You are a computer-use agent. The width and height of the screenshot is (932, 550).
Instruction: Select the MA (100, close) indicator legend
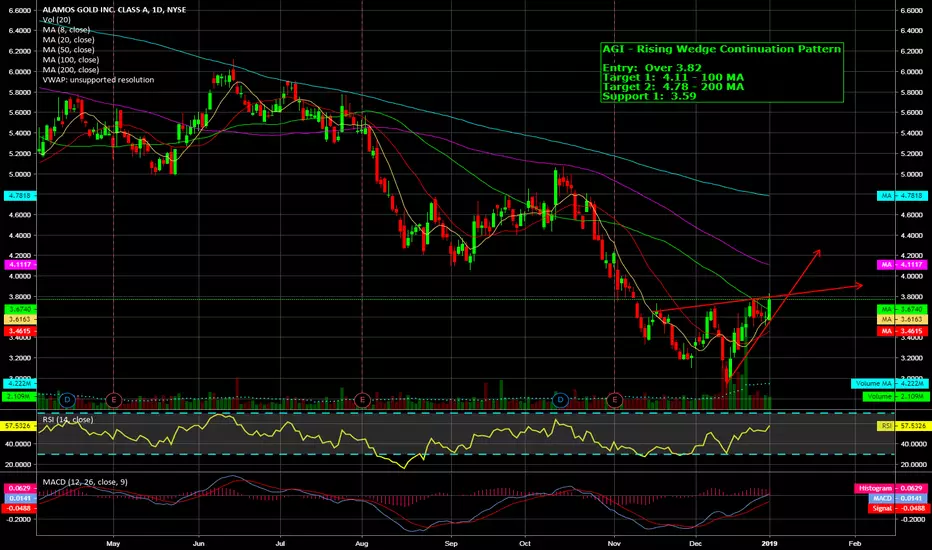(71, 59)
